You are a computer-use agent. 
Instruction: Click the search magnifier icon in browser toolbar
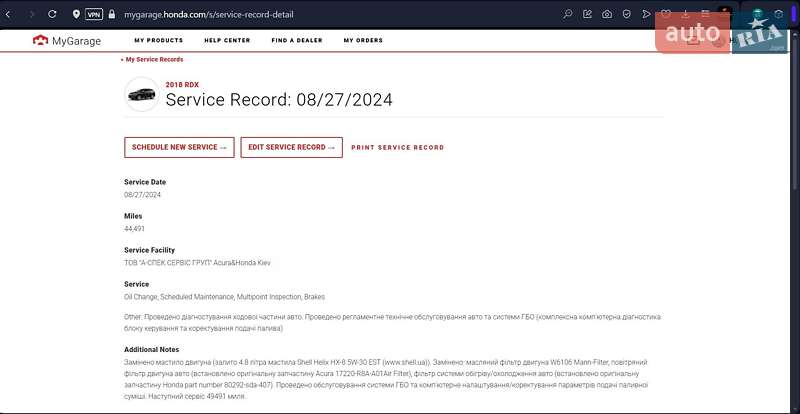(568, 15)
